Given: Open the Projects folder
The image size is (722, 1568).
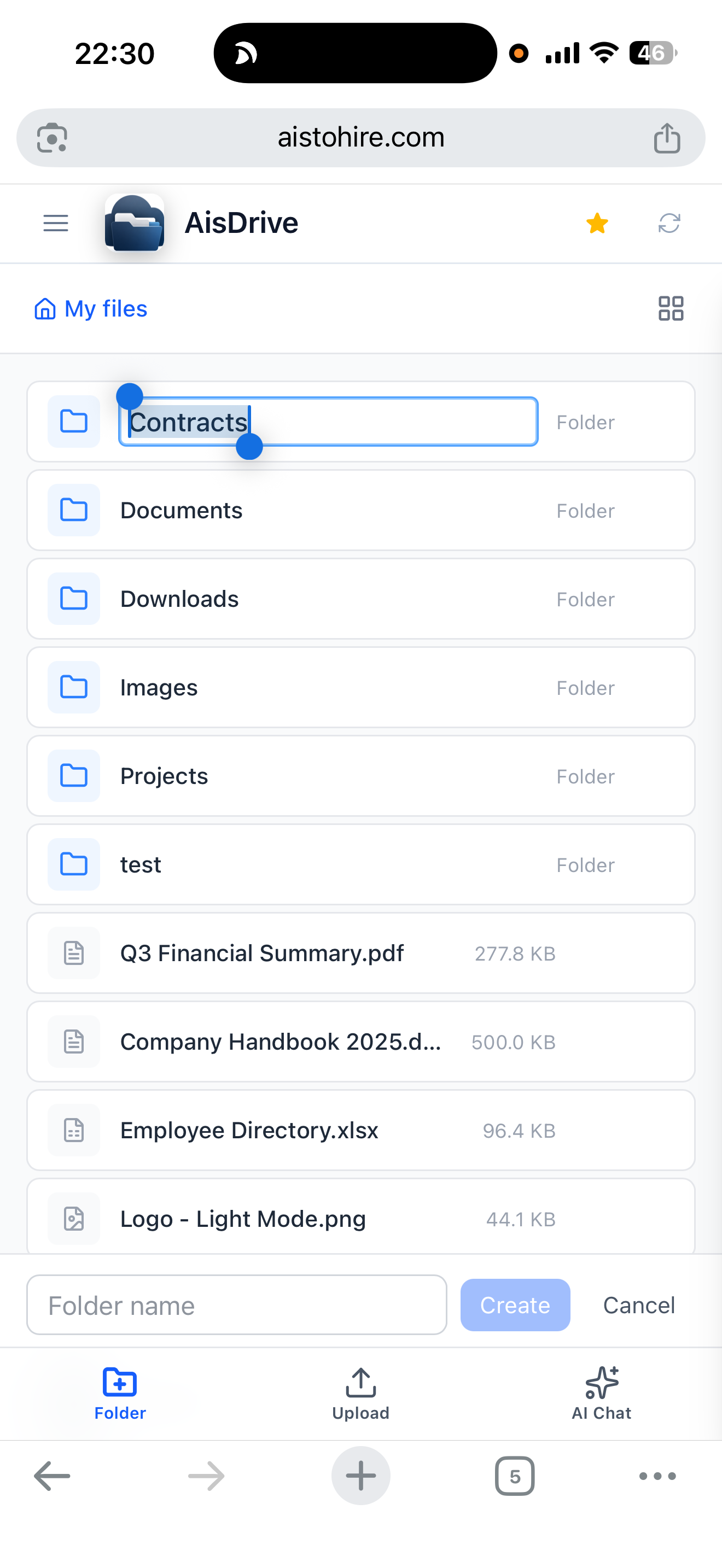Looking at the screenshot, I should coord(361,776).
